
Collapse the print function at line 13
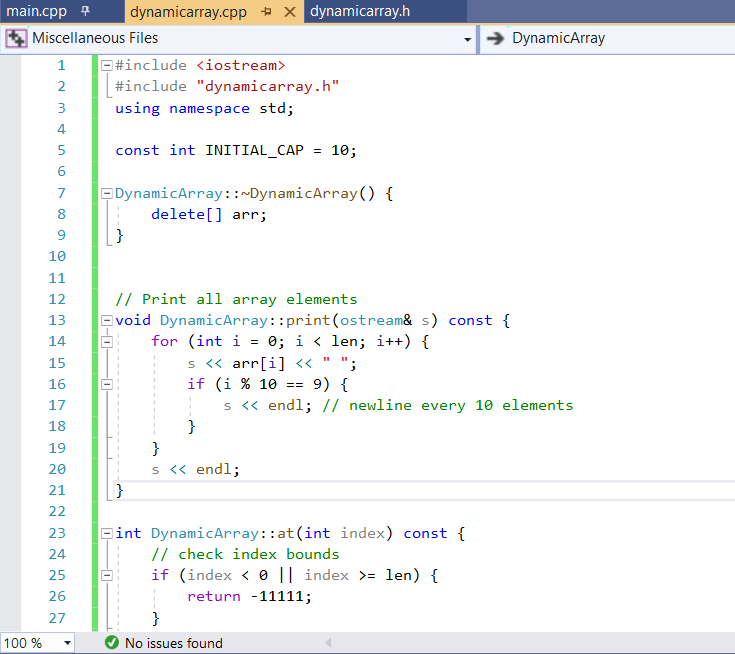[x=107, y=321]
